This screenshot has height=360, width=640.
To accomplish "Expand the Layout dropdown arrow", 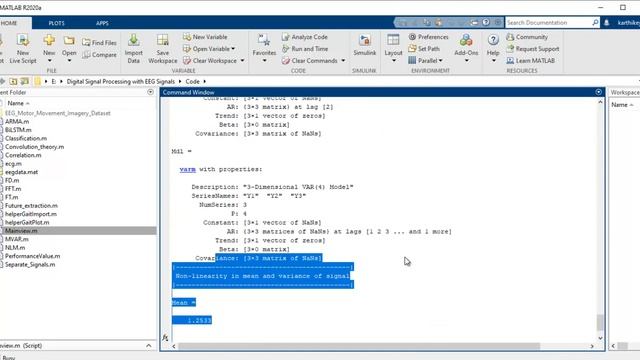I will (393, 61).
